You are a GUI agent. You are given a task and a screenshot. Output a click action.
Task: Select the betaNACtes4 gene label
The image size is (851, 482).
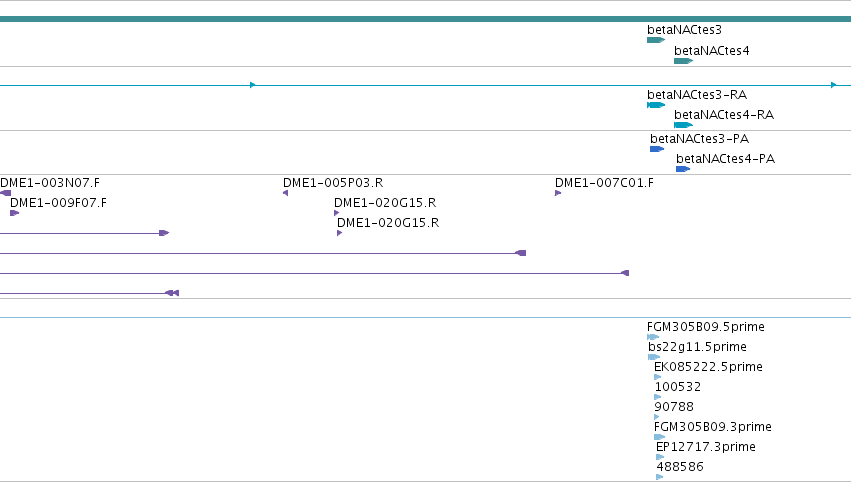tap(712, 51)
